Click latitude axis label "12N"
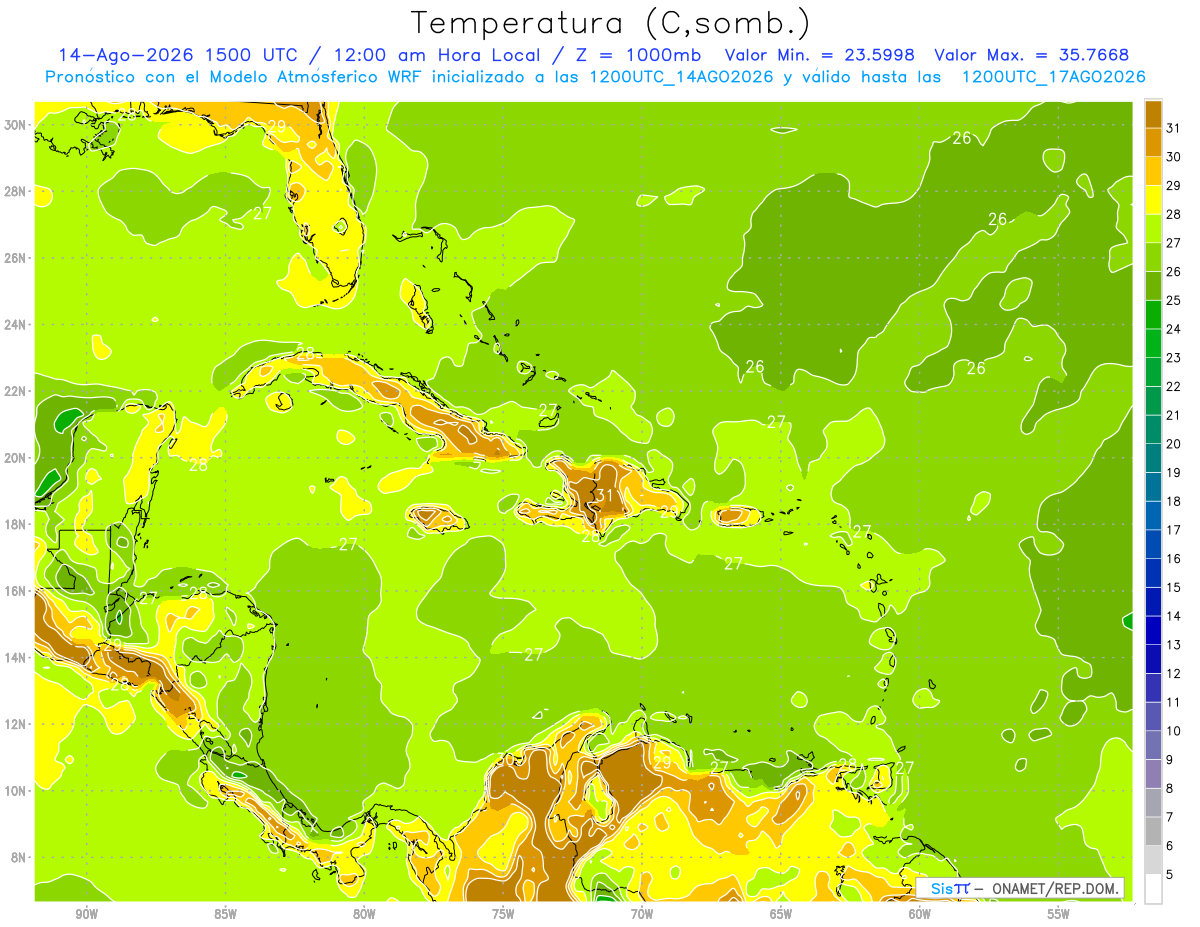Image resolution: width=1200 pixels, height=927 pixels. click(x=15, y=724)
